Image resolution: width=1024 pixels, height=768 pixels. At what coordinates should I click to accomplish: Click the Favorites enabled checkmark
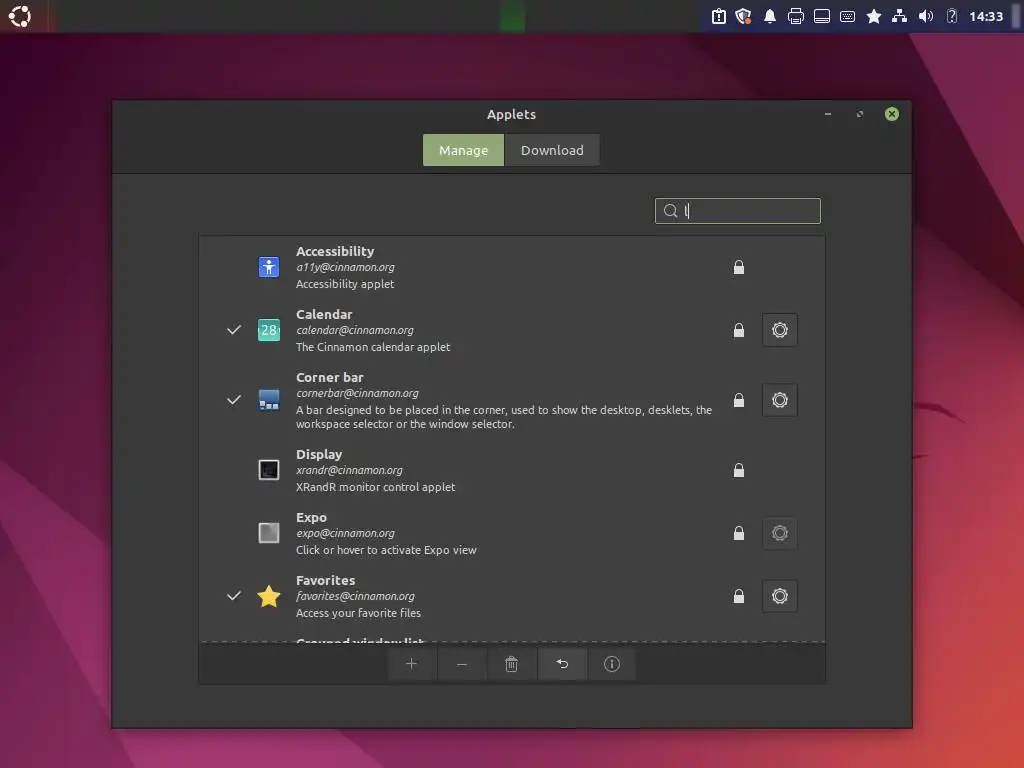234,596
